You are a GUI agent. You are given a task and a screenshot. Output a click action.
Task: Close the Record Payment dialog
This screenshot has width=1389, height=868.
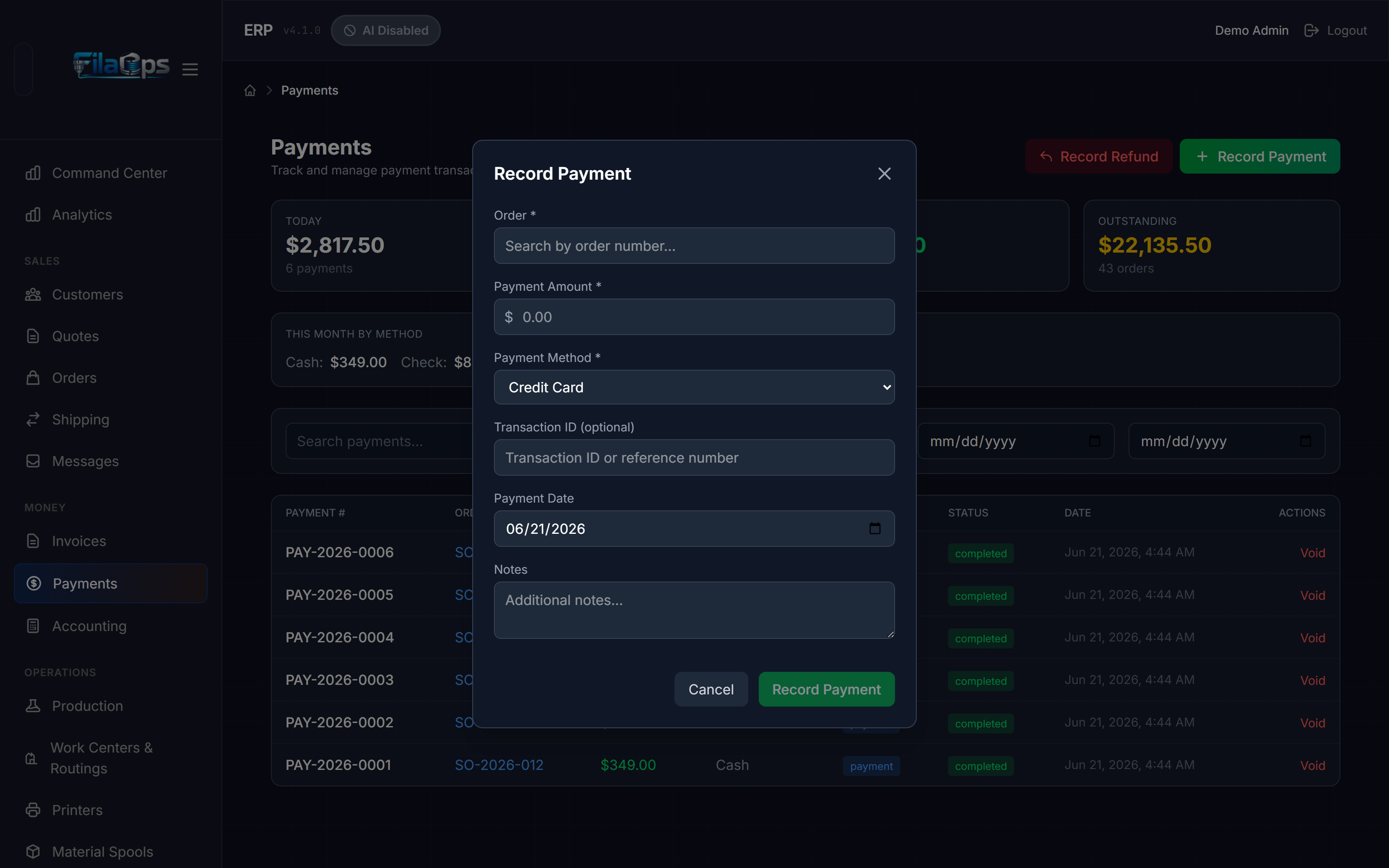tap(884, 173)
